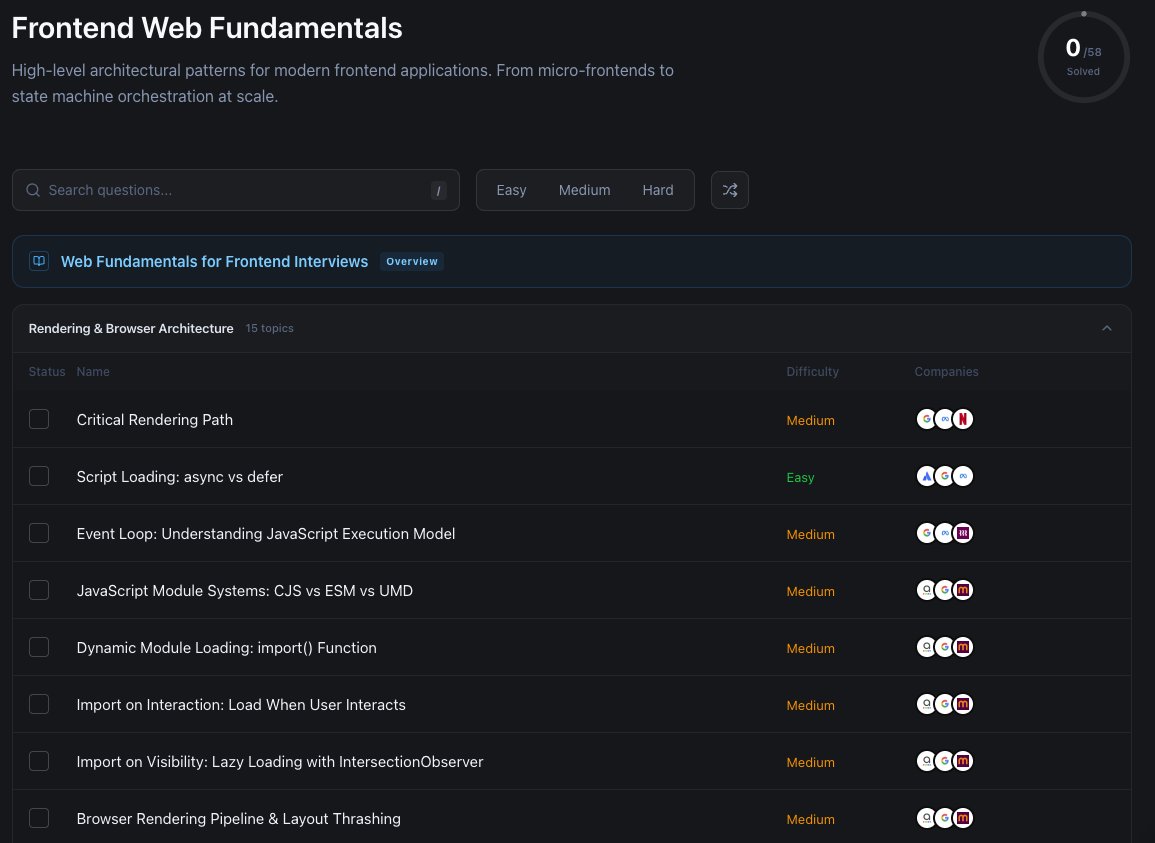The height and width of the screenshot is (843, 1155).
Task: Click Google icon in Event Loop row
Action: [927, 533]
